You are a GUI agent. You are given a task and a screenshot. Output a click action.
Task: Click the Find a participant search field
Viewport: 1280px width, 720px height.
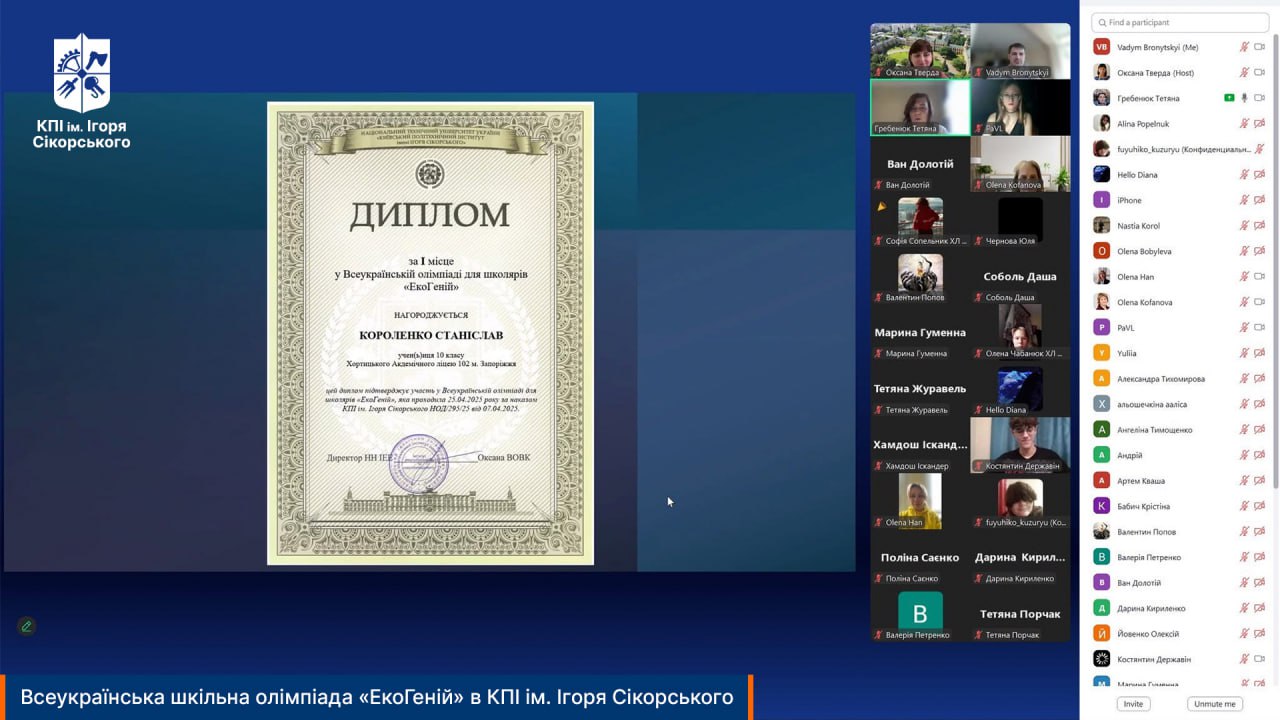pos(1180,22)
